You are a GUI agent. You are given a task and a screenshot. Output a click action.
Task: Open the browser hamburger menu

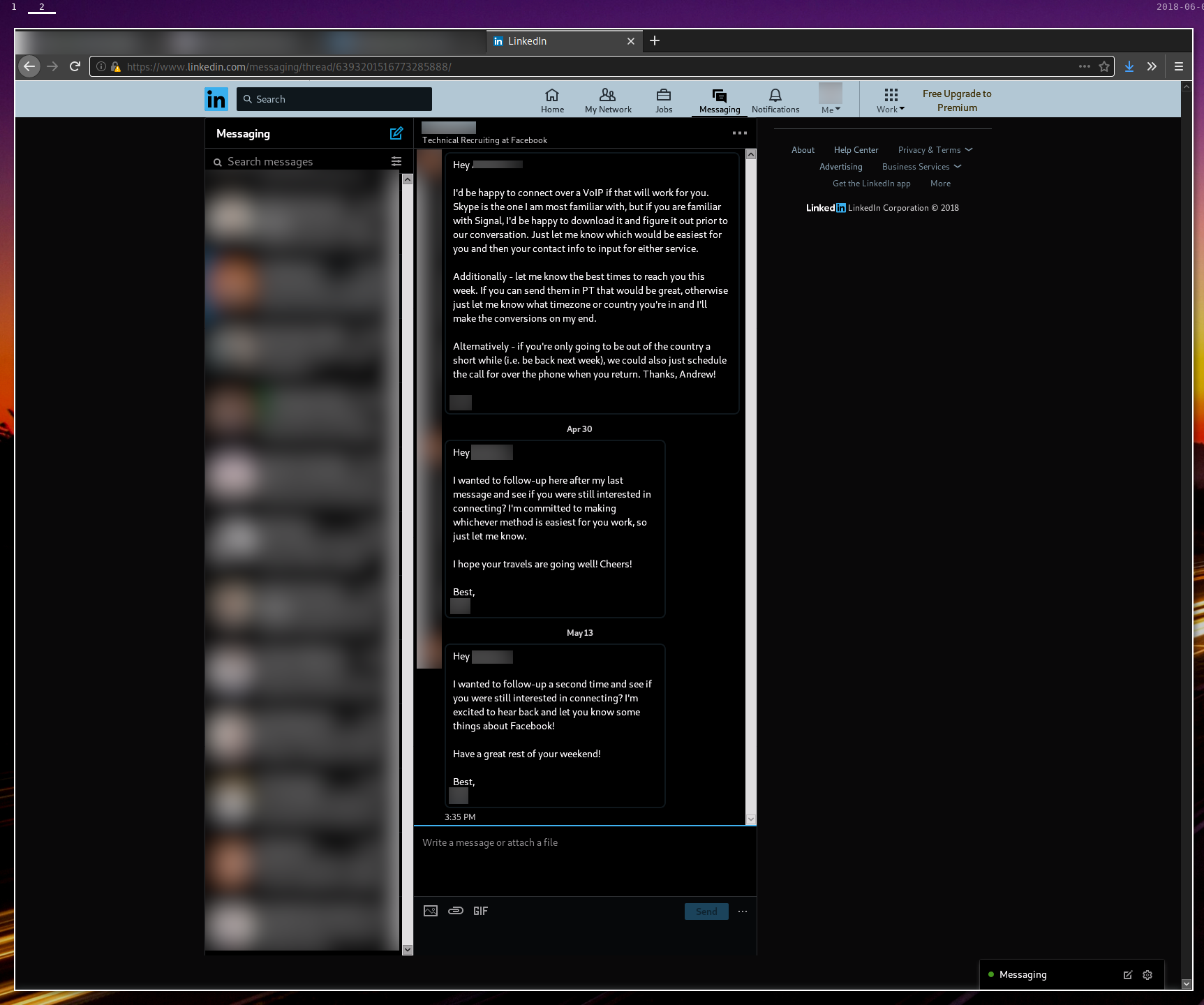coord(1179,66)
